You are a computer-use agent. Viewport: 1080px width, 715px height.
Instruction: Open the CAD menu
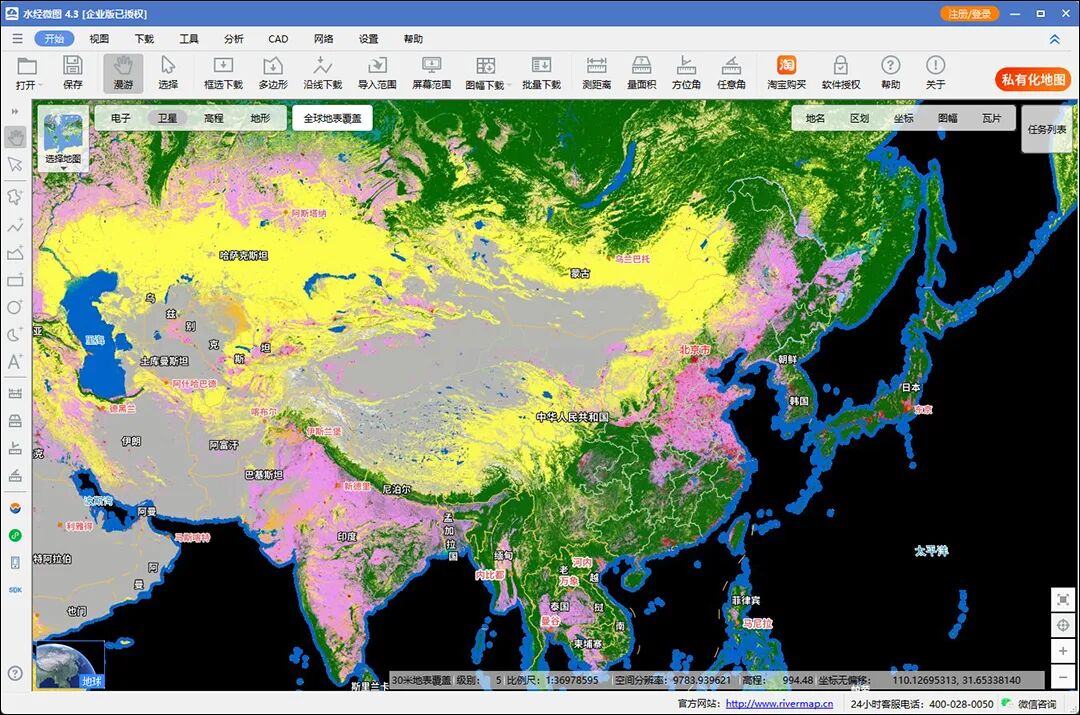pyautogui.click(x=278, y=39)
